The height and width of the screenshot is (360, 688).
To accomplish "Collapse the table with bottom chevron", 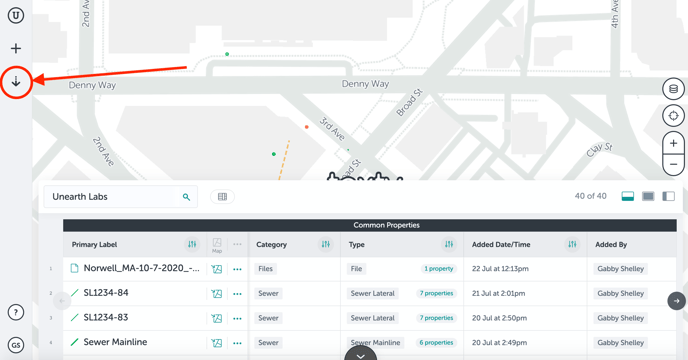I will tap(361, 354).
